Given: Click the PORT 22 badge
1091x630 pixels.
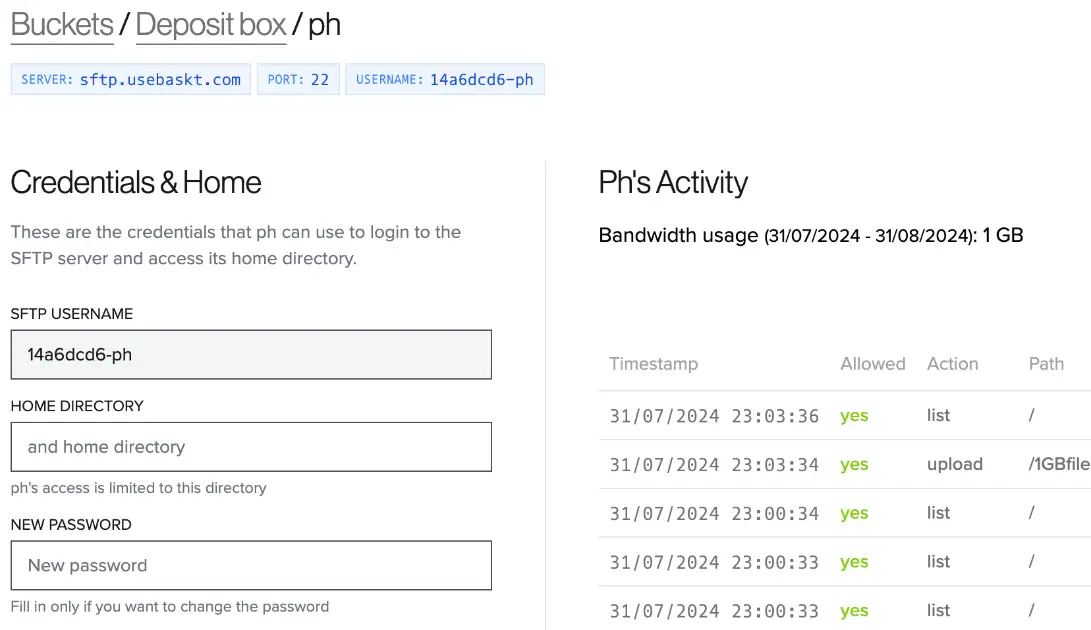Looking at the screenshot, I should pyautogui.click(x=298, y=80).
